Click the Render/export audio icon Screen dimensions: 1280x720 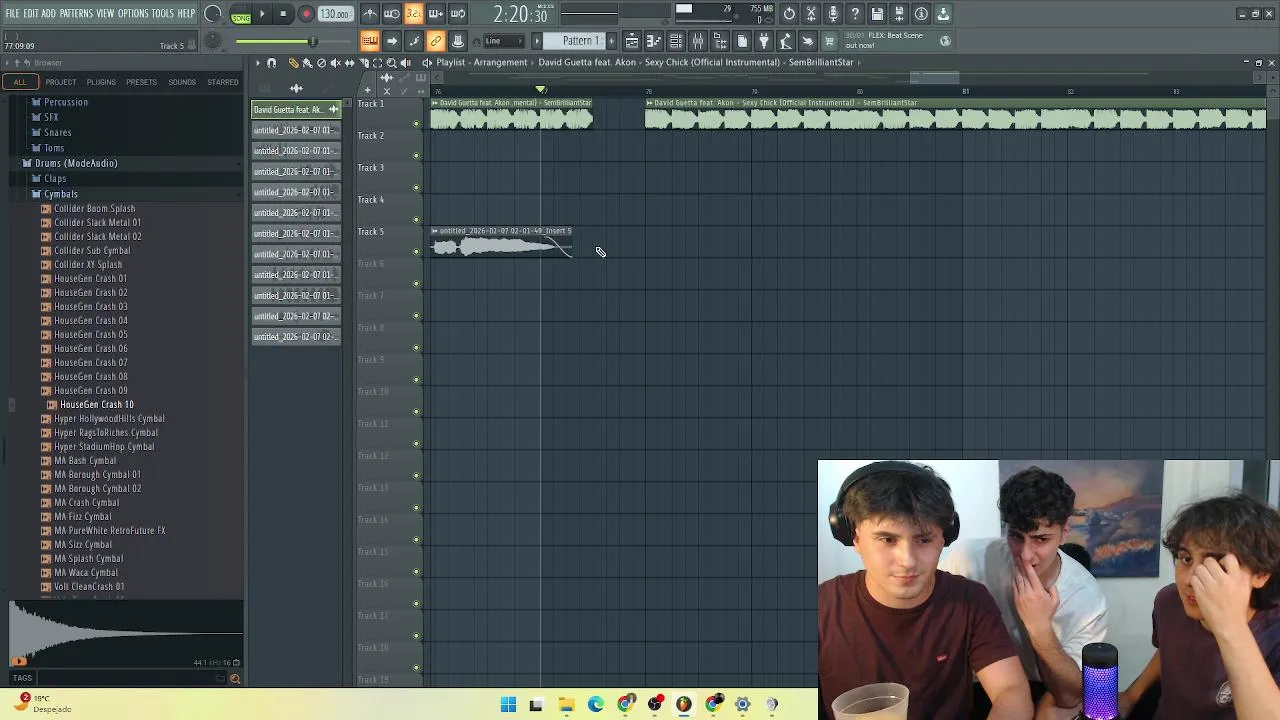pyautogui.click(x=899, y=14)
